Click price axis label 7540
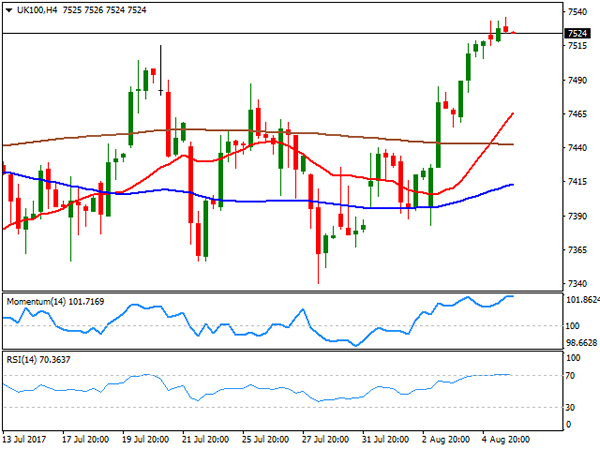Viewport: 600px width, 450px height. (x=577, y=12)
